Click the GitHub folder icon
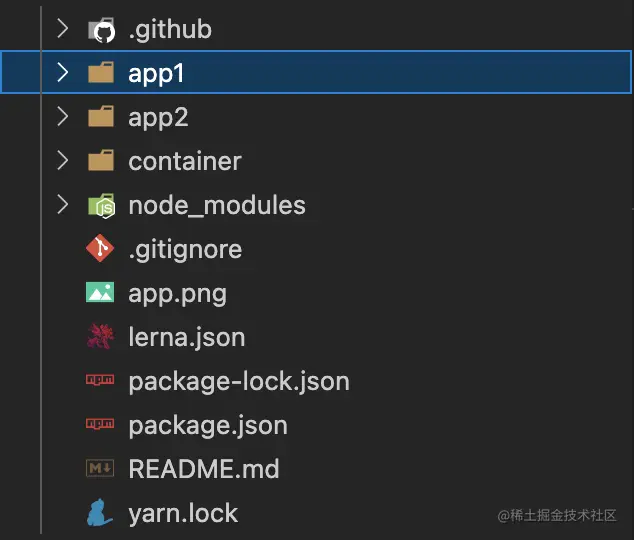The height and width of the screenshot is (540, 634). tap(101, 30)
